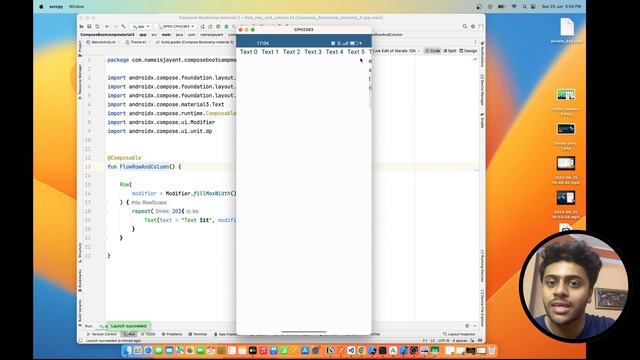Image resolution: width=640 pixels, height=360 pixels.
Task: Click the Run panel settings gear
Action: click(467, 326)
